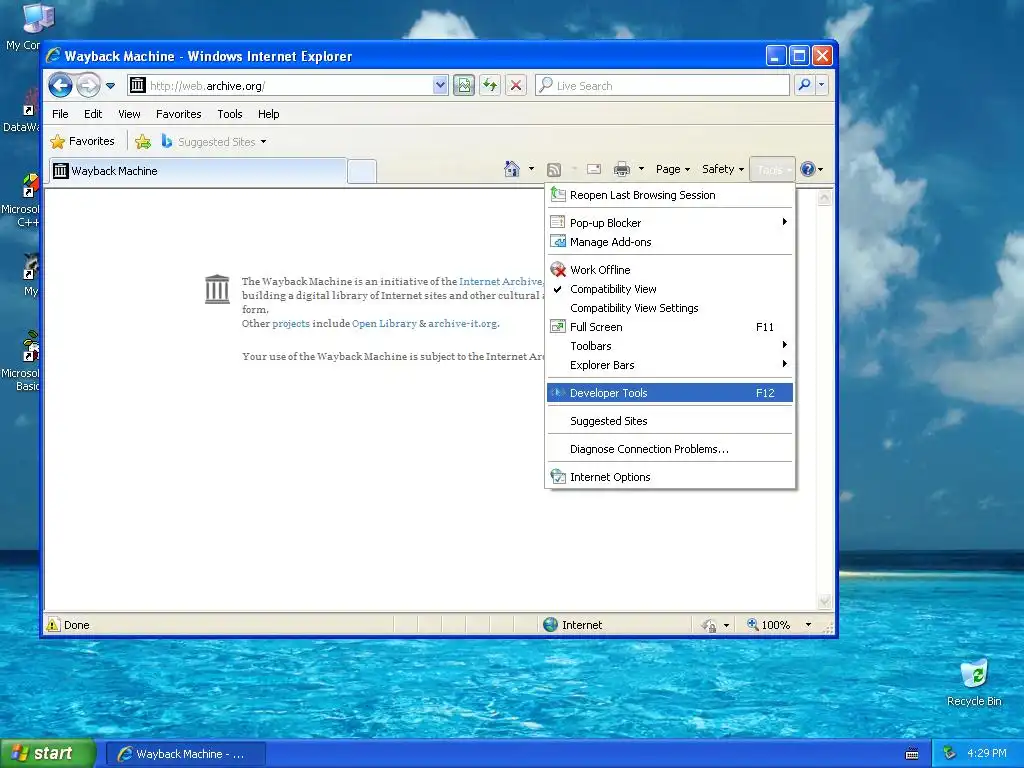Expand the Toolbars submenu
This screenshot has height=768, width=1024.
click(x=670, y=345)
